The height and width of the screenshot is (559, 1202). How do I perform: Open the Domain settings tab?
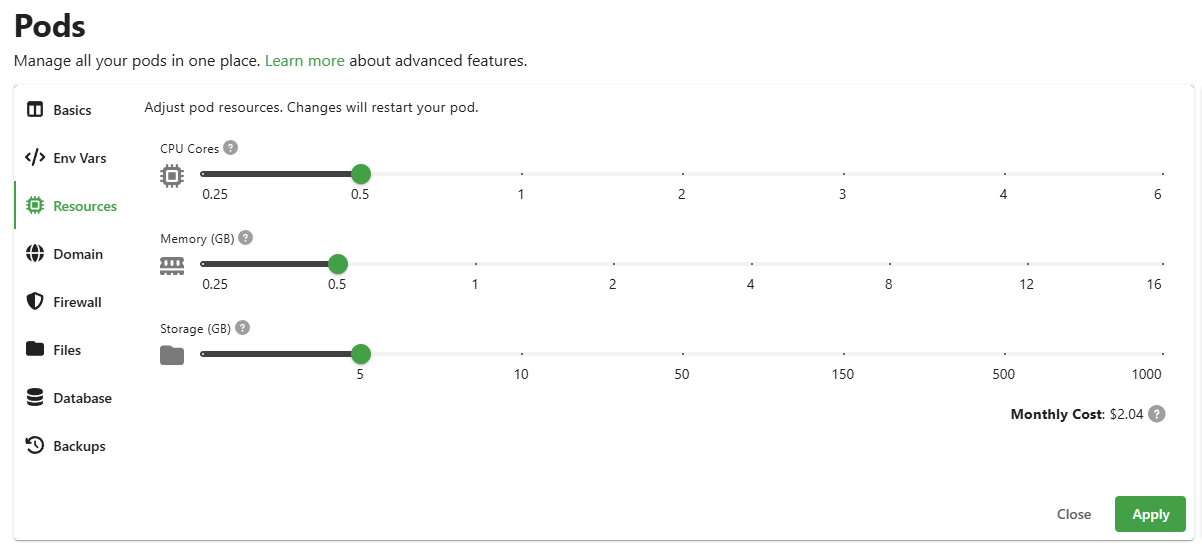pos(77,254)
